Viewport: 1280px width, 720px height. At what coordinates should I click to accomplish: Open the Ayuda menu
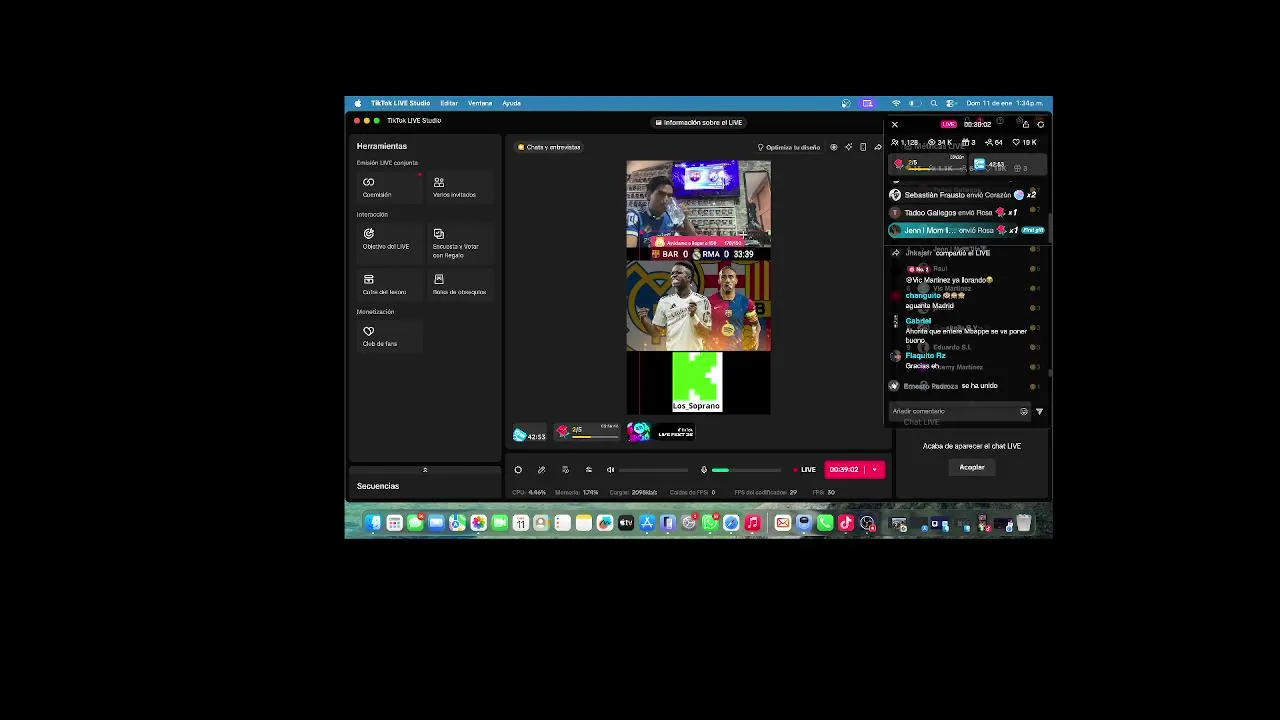(511, 103)
